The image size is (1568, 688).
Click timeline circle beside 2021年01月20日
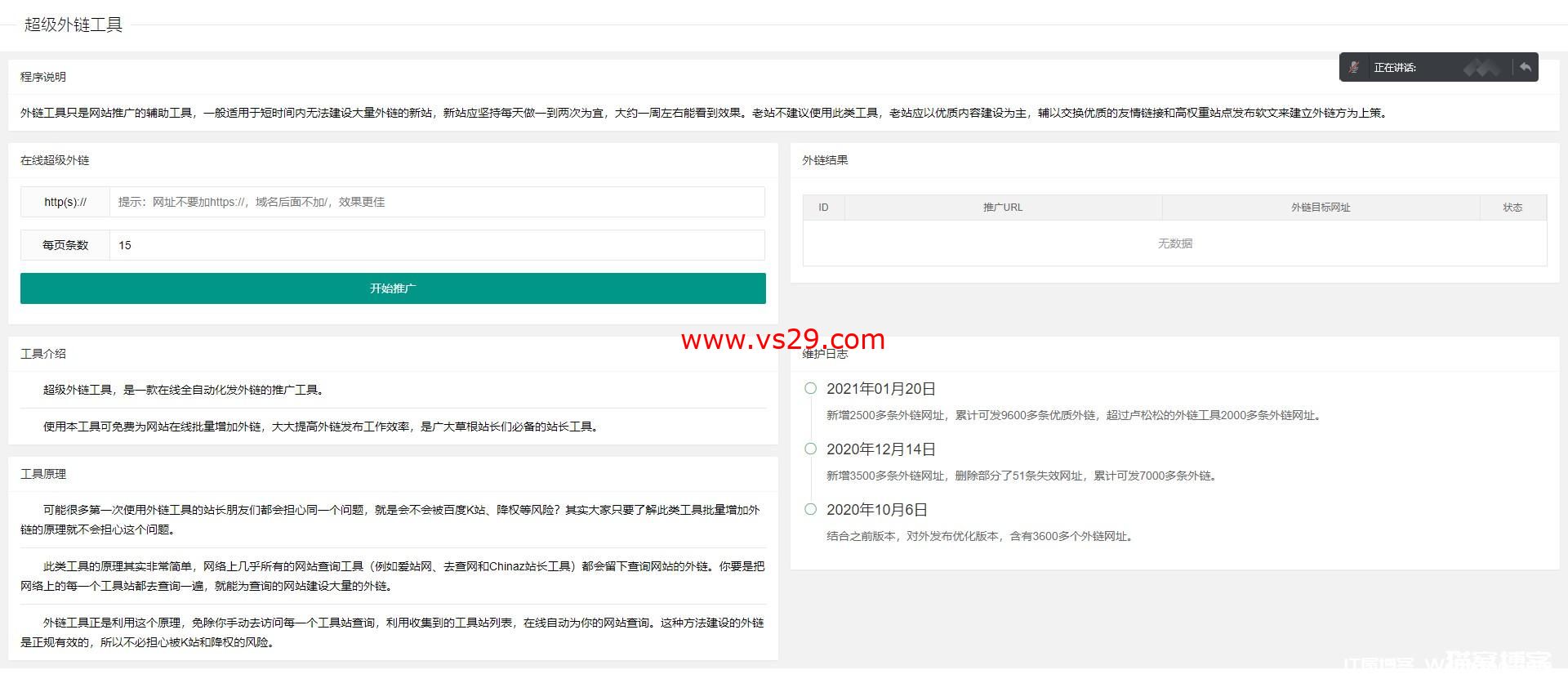[810, 388]
